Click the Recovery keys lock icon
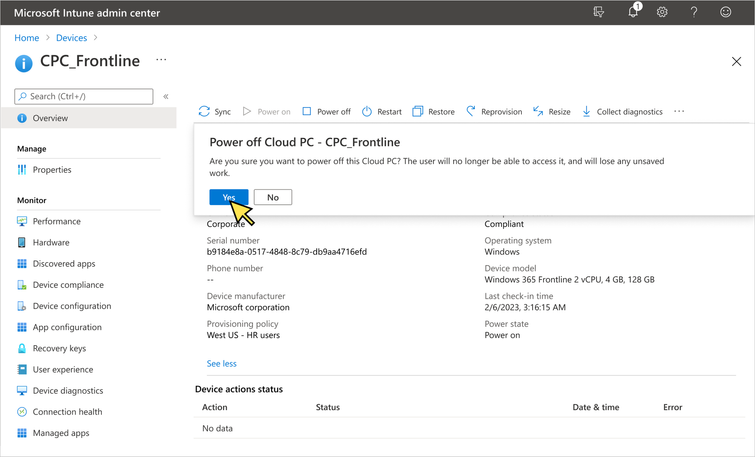This screenshot has width=755, height=457. 22,348
